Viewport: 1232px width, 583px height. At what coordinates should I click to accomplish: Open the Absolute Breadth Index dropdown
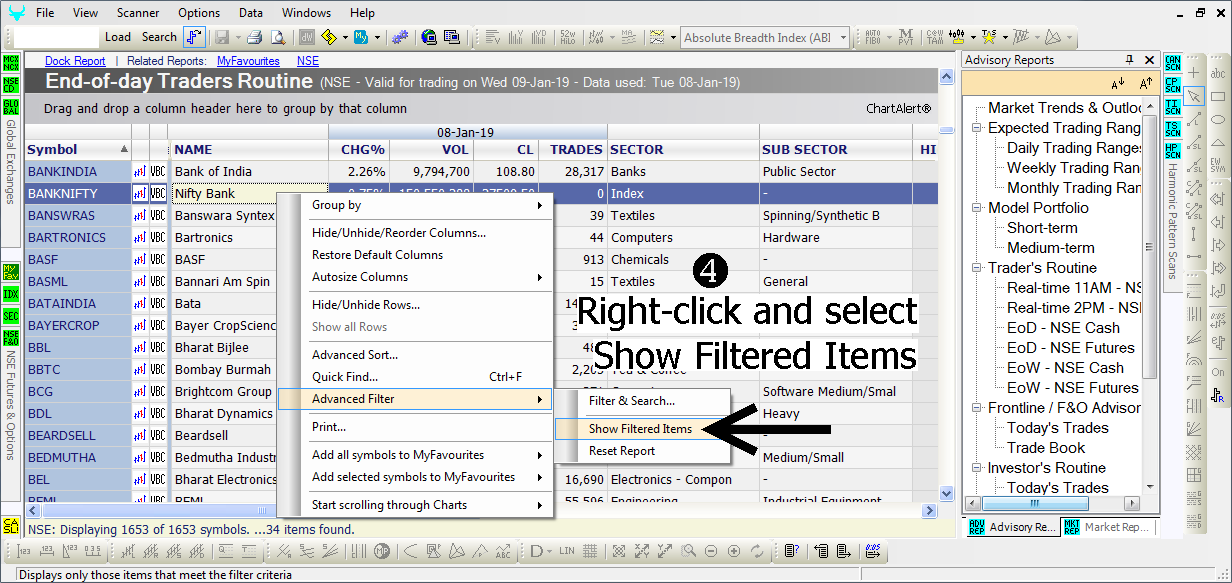click(843, 38)
